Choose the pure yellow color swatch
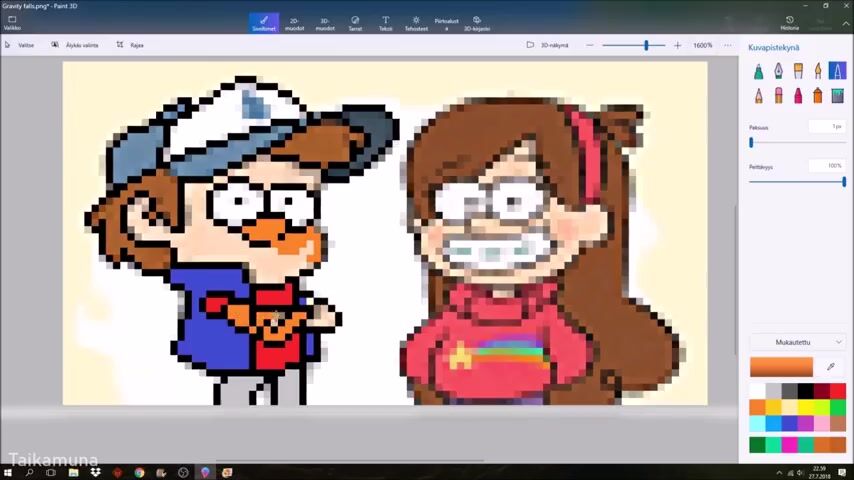The image size is (854, 480). pyautogui.click(x=806, y=407)
